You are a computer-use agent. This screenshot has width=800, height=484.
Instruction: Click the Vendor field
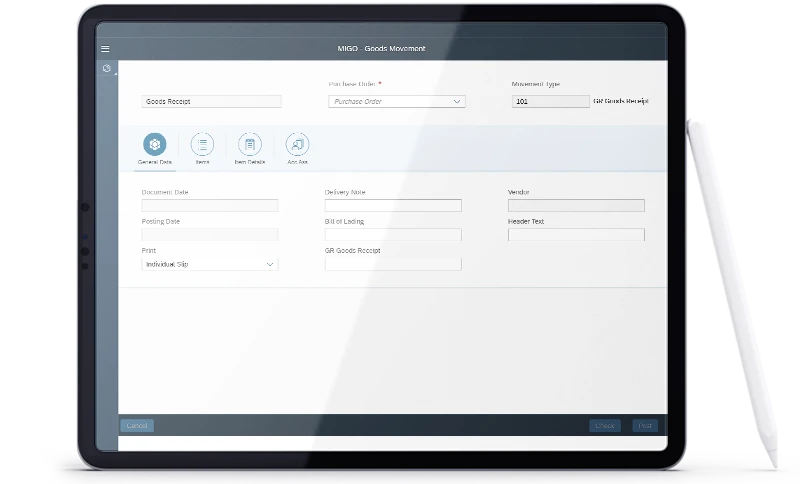click(x=576, y=206)
